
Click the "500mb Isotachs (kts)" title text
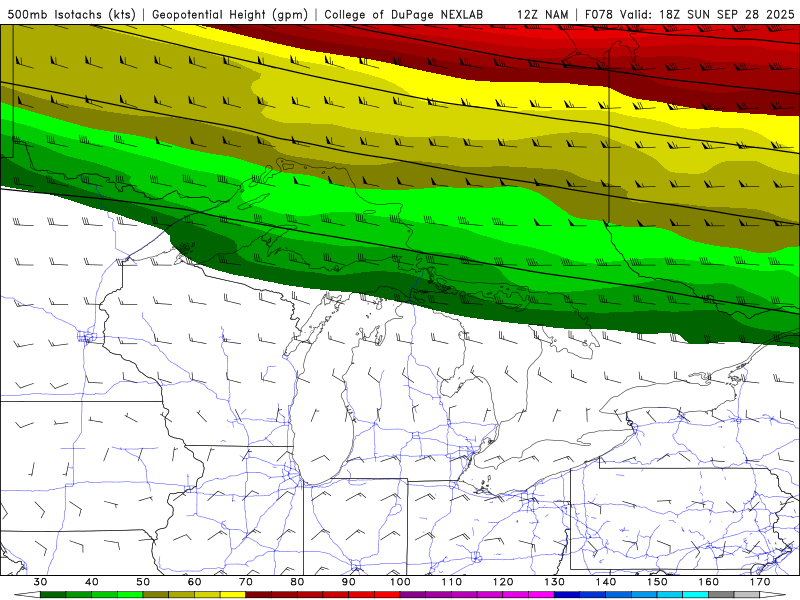tap(71, 14)
